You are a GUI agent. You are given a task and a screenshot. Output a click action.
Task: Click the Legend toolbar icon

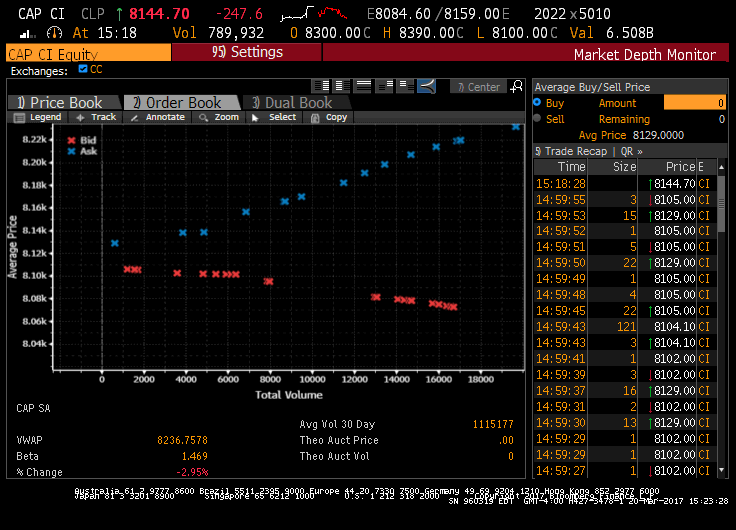19,117
